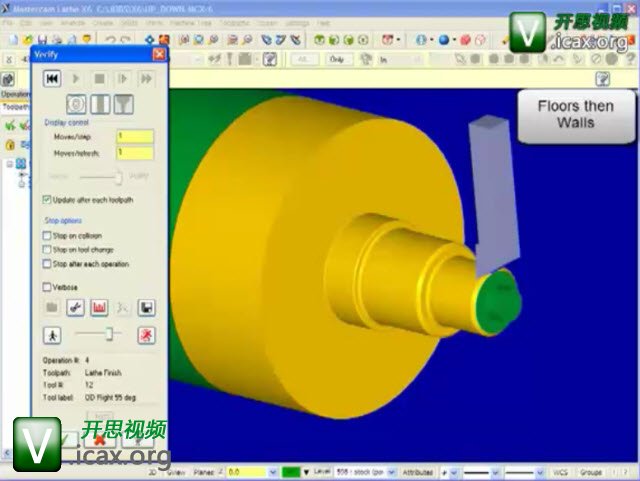Click WCS in the status bar
Viewport: 640px width, 481px height.
(x=560, y=472)
